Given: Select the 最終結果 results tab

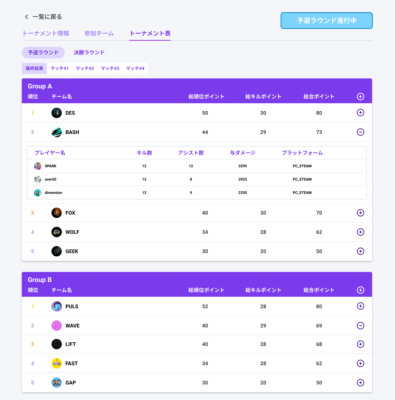Looking at the screenshot, I should (34, 68).
